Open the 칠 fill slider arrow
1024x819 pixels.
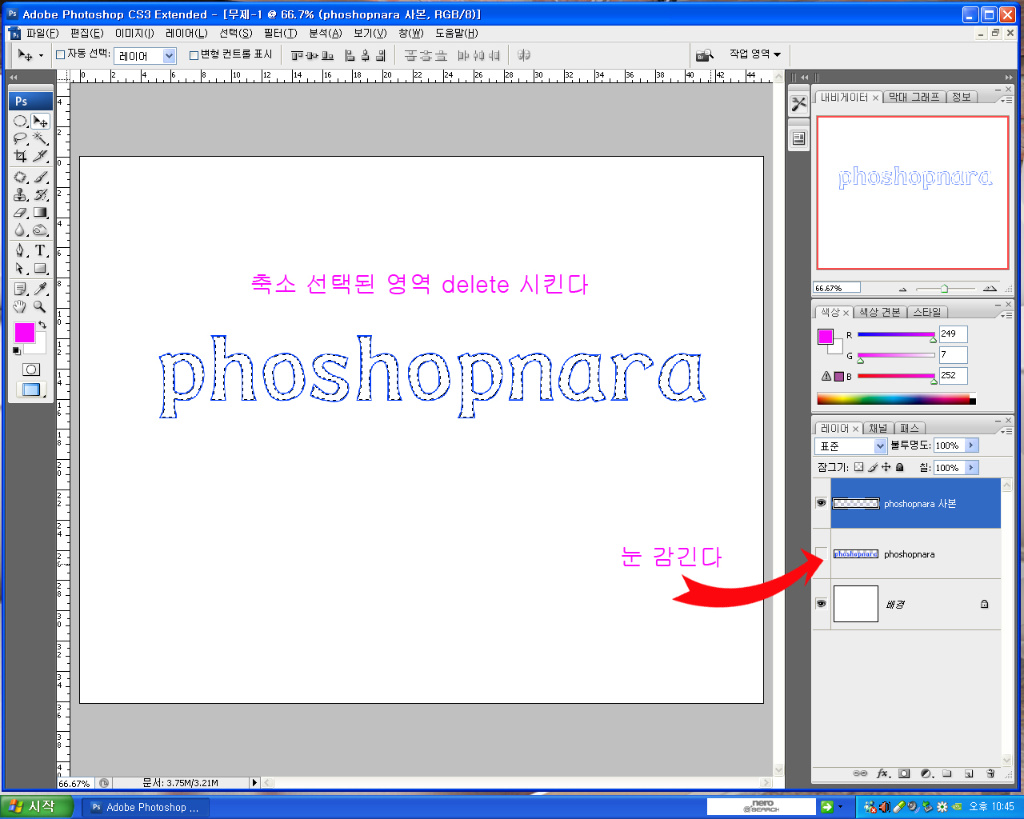971,468
